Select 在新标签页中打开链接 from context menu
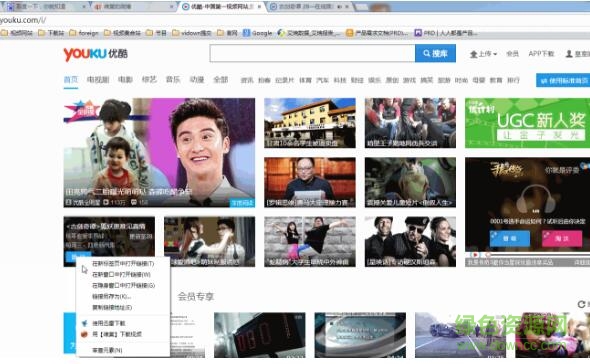The width and height of the screenshot is (590, 364). coord(123,264)
